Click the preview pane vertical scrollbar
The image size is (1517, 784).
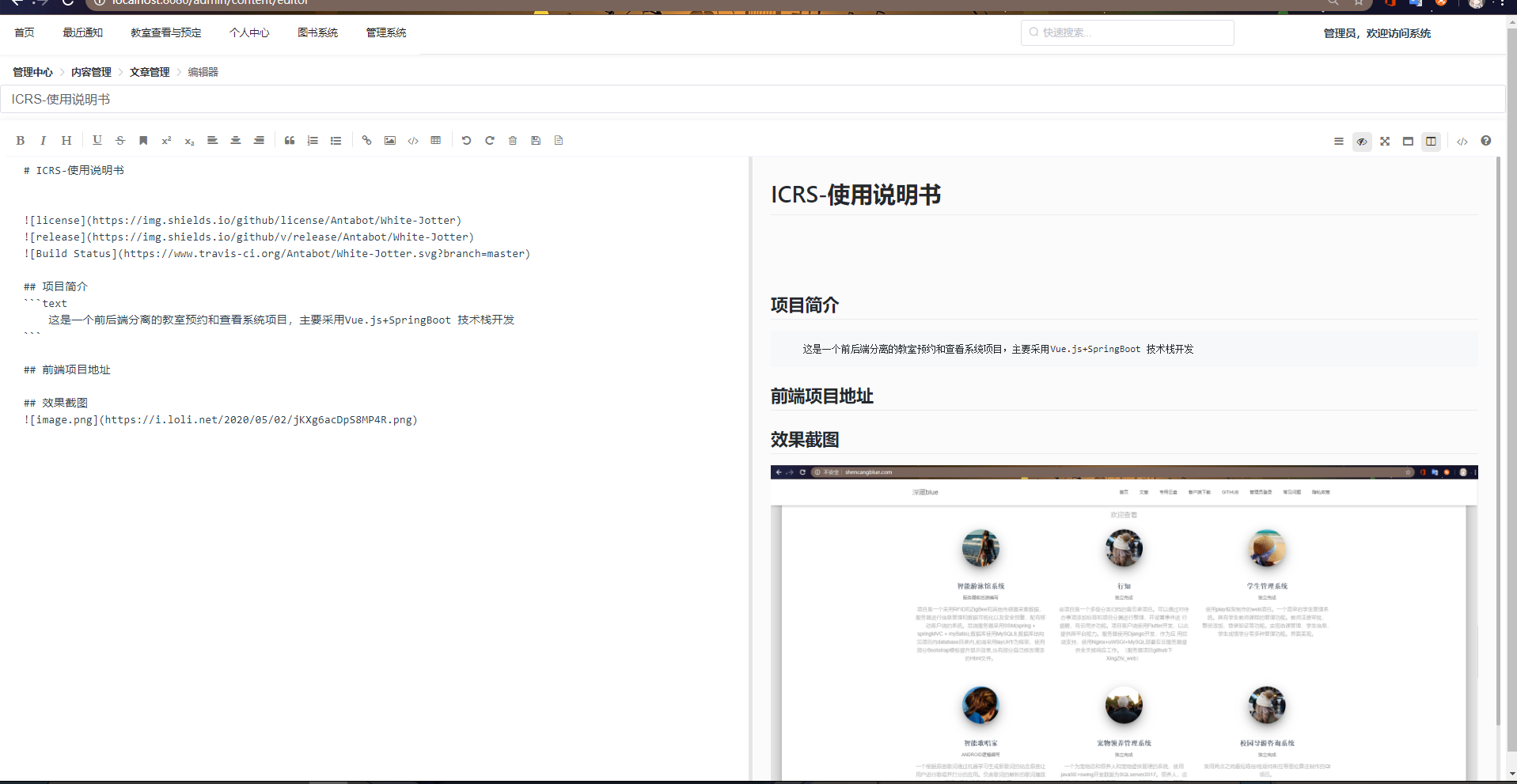1498,441
